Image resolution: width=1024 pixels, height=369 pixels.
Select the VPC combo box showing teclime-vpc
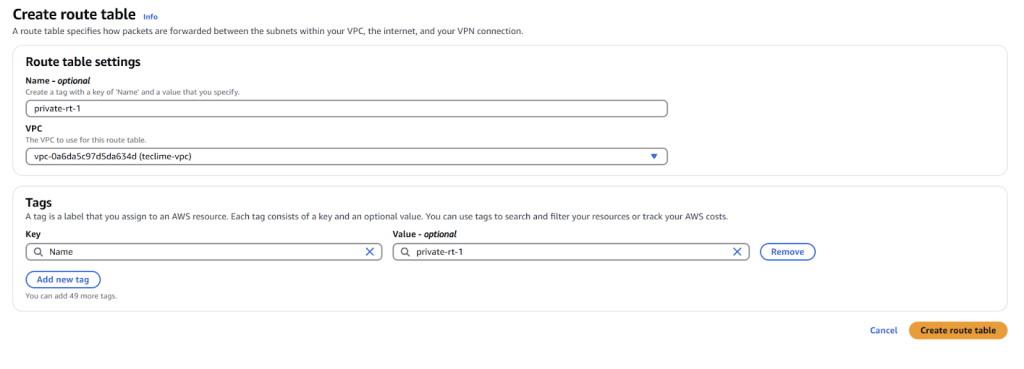[346, 157]
